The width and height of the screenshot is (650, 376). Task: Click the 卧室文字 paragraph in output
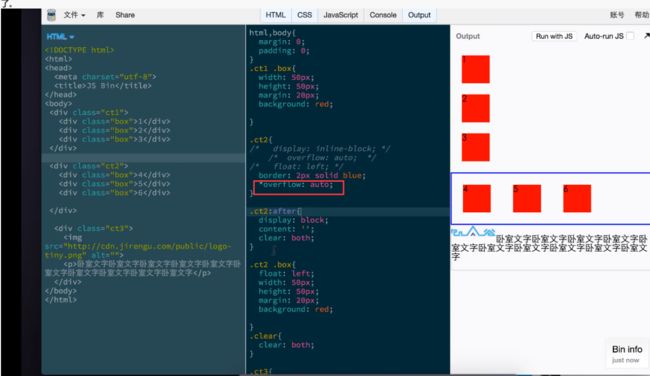pos(550,248)
